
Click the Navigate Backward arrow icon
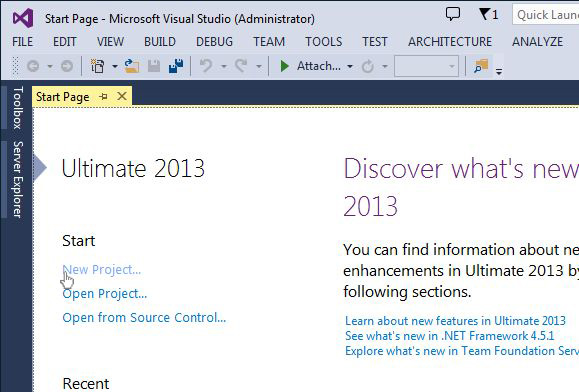tap(33, 66)
